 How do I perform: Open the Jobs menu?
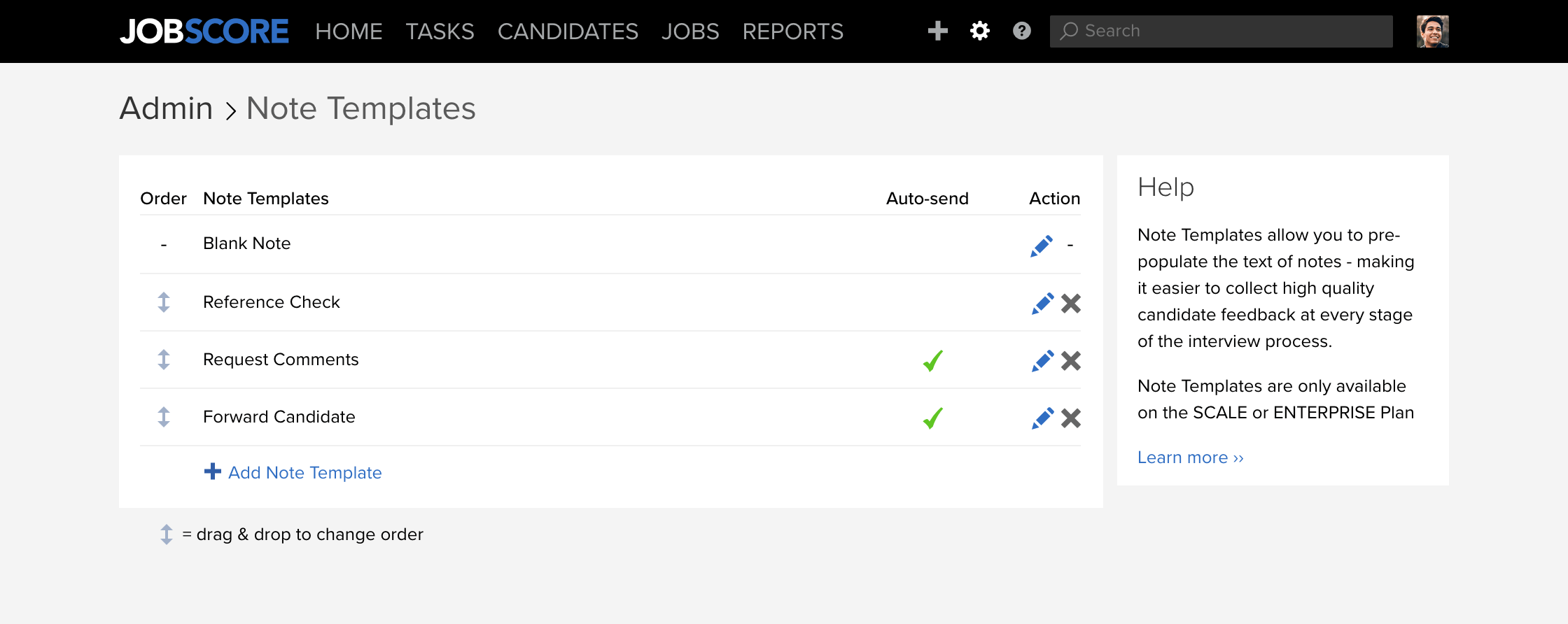point(690,31)
